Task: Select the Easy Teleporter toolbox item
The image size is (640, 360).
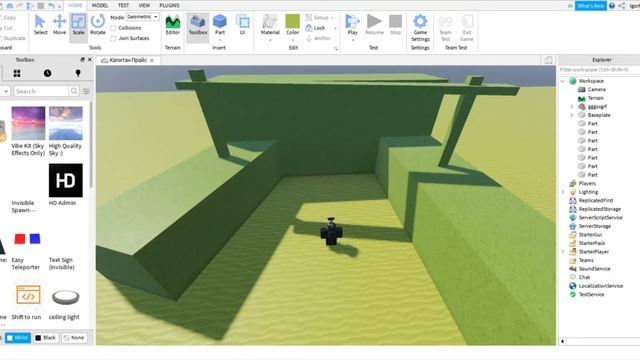Action: (x=27, y=251)
